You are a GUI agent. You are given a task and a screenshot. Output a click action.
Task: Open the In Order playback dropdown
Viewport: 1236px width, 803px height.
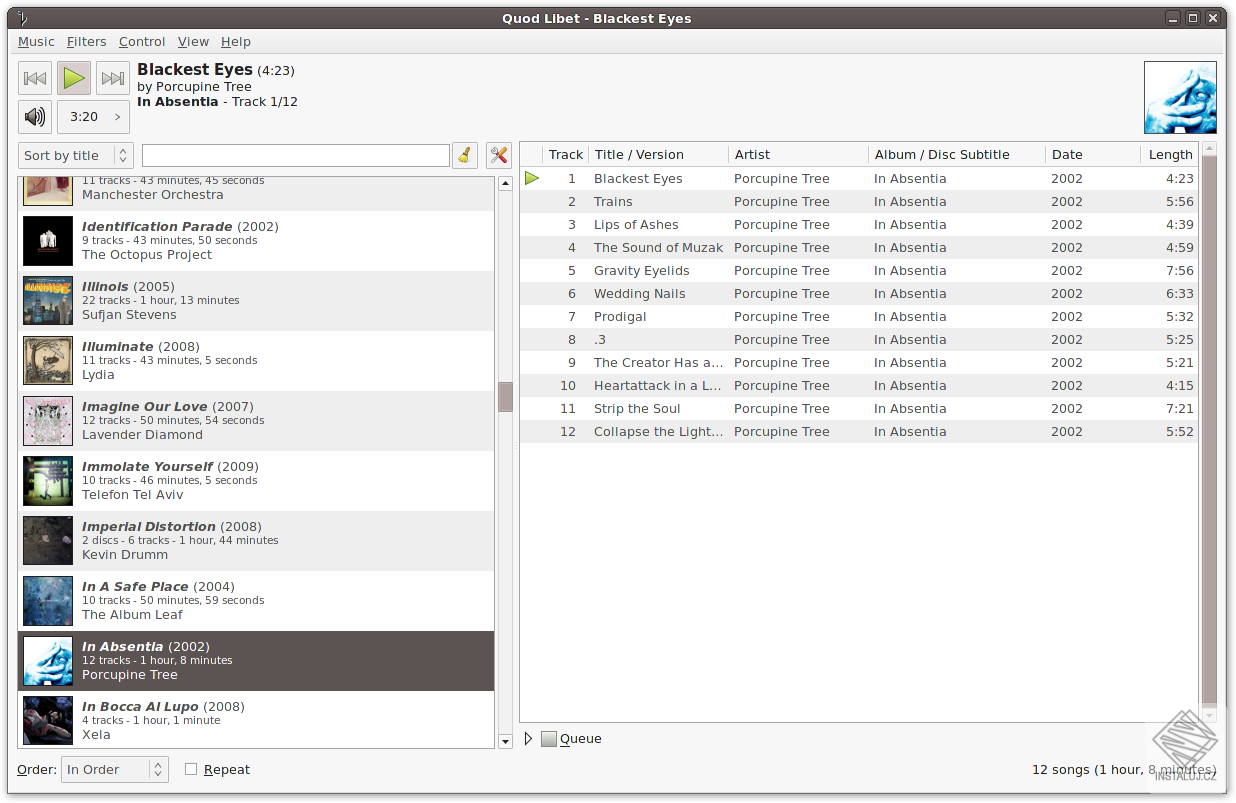pos(115,769)
